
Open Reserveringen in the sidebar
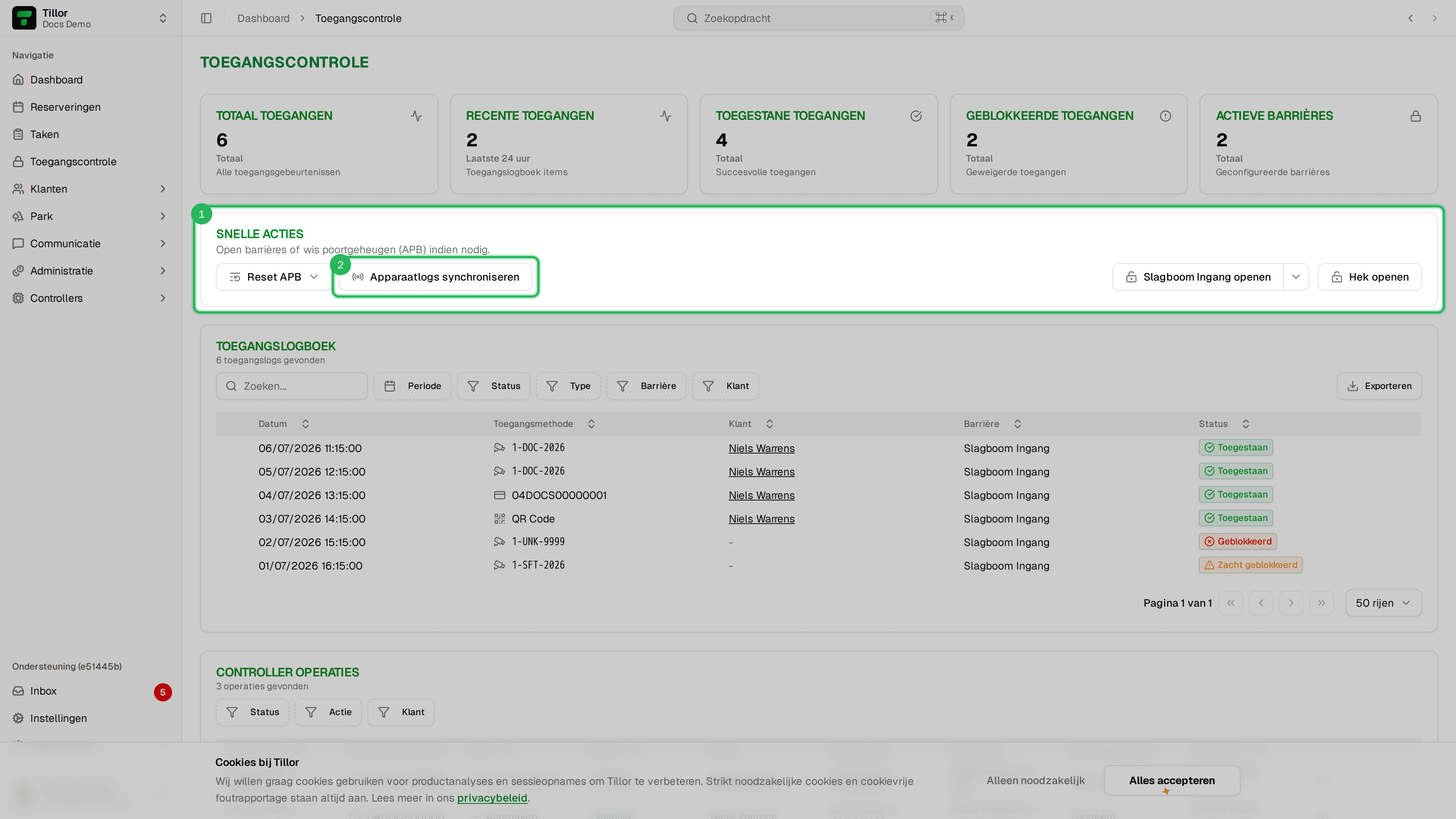tap(91, 107)
